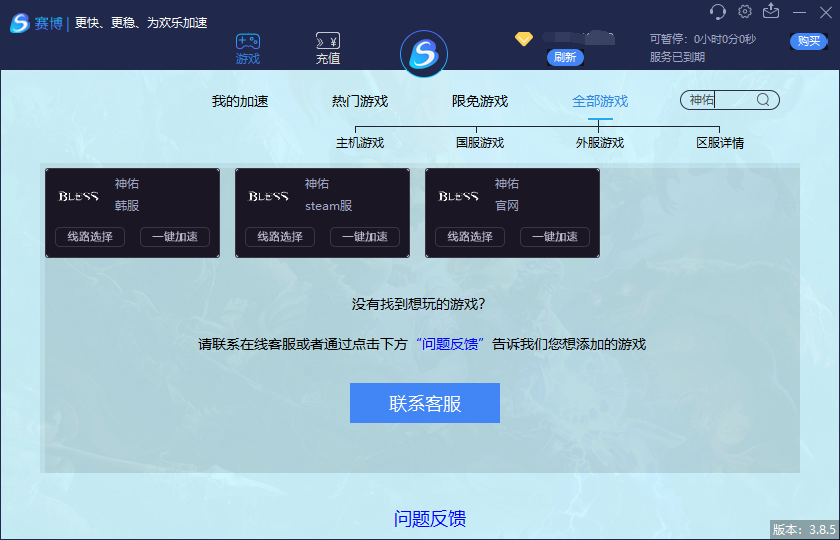Open settings gear icon
Viewport: 840px width, 540px height.
pyautogui.click(x=745, y=11)
